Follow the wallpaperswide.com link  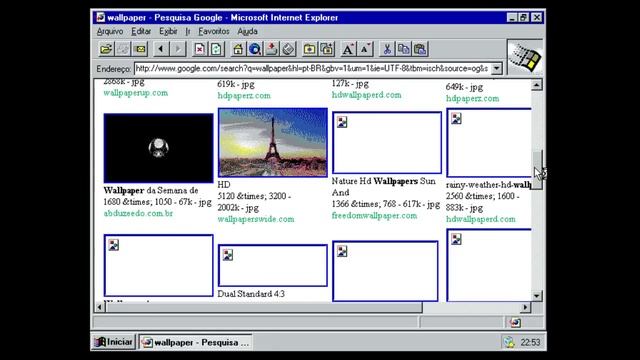256,219
